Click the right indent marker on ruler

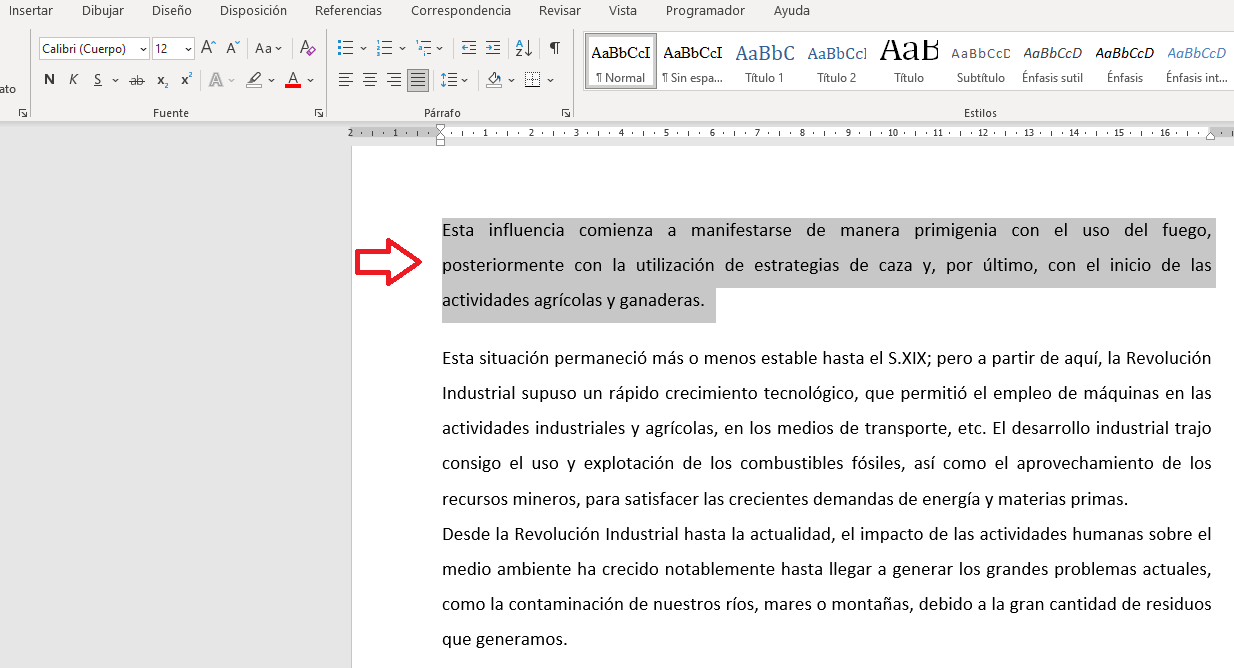(1211, 135)
